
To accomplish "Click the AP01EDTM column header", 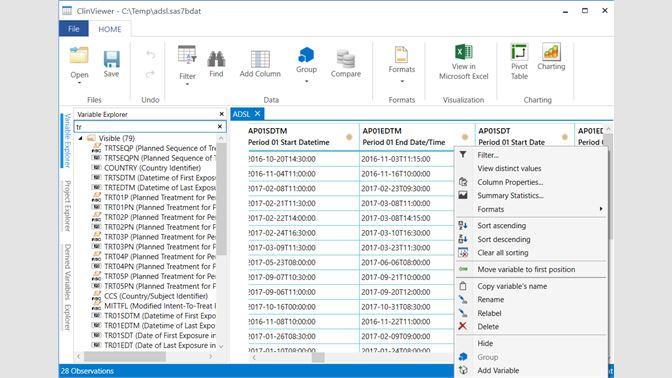I will (x=417, y=136).
